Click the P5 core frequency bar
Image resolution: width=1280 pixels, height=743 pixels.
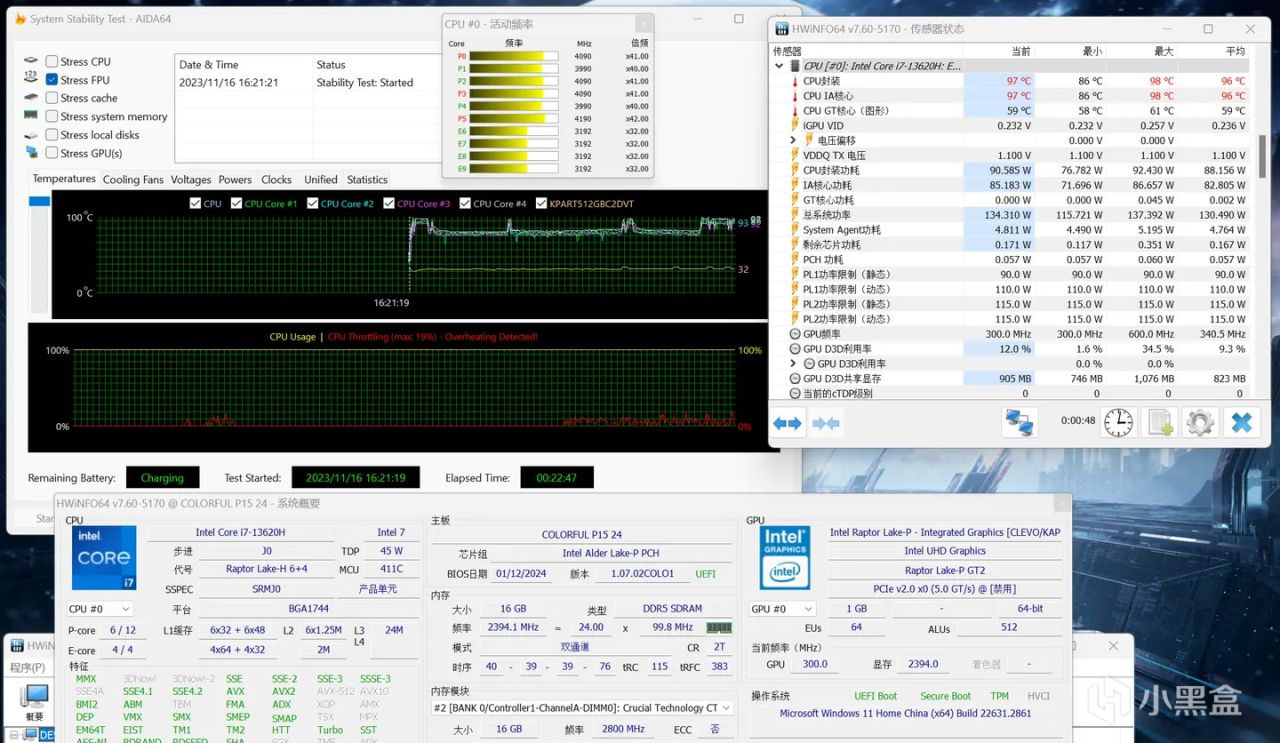click(513, 118)
